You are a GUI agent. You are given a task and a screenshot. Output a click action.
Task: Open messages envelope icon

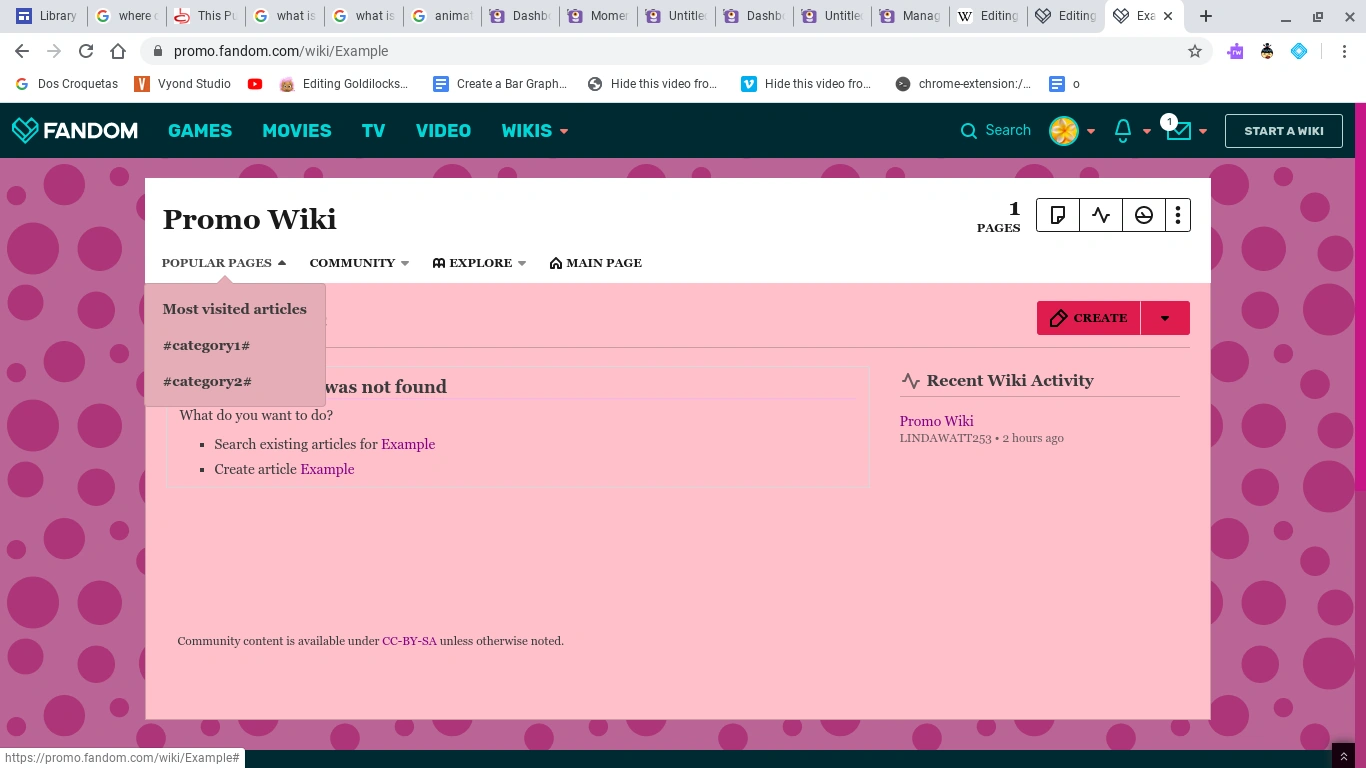point(1178,130)
